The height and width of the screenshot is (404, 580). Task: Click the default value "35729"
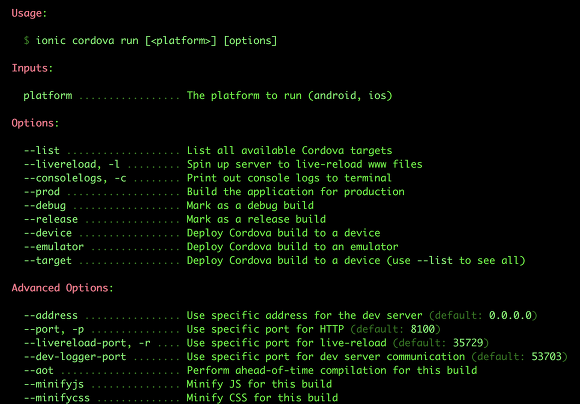(x=468, y=343)
